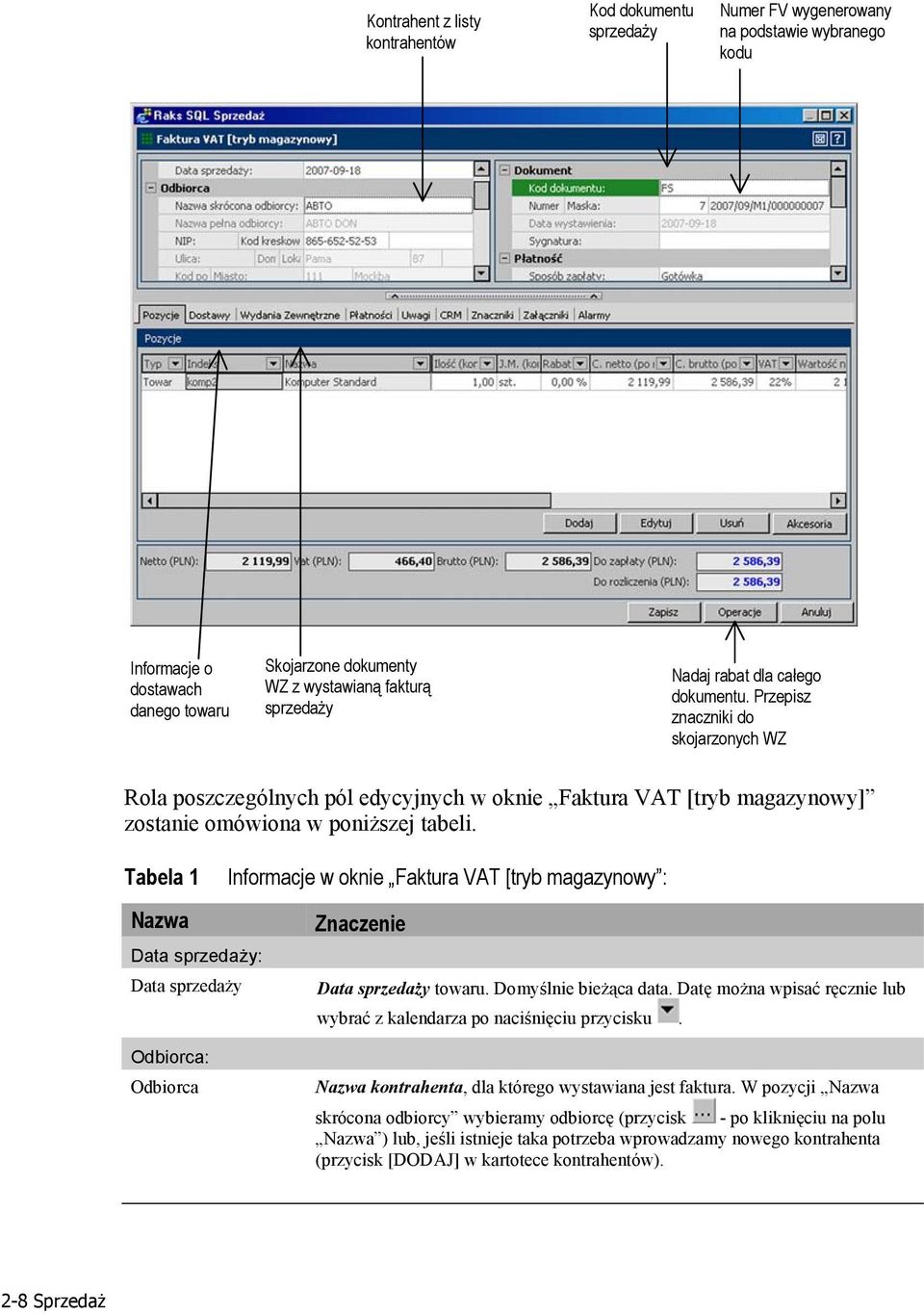Click the Data sprzedaży field 2007-09-18

point(387,170)
